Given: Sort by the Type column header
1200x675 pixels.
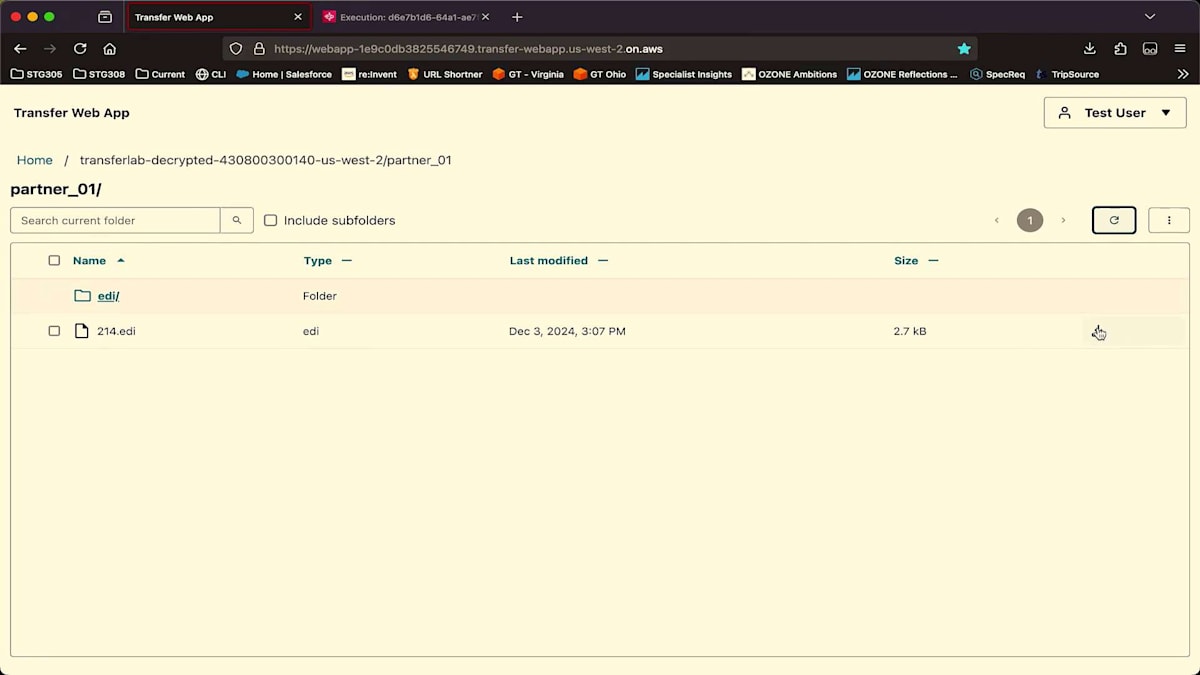Looking at the screenshot, I should click(317, 260).
